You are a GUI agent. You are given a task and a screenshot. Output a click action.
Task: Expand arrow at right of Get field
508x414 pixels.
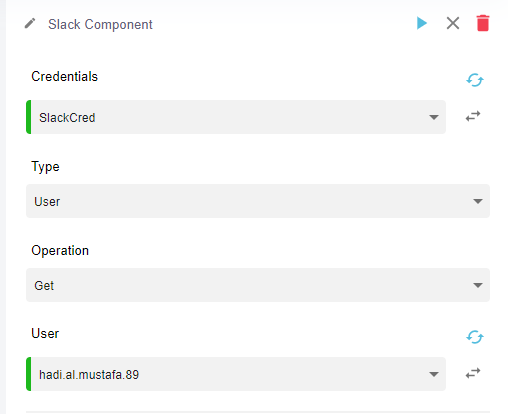(478, 285)
